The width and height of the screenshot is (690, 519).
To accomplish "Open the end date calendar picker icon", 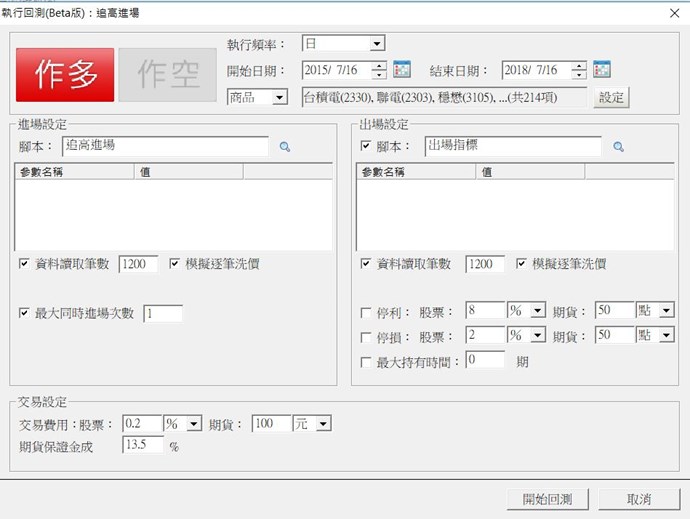I will pyautogui.click(x=602, y=70).
